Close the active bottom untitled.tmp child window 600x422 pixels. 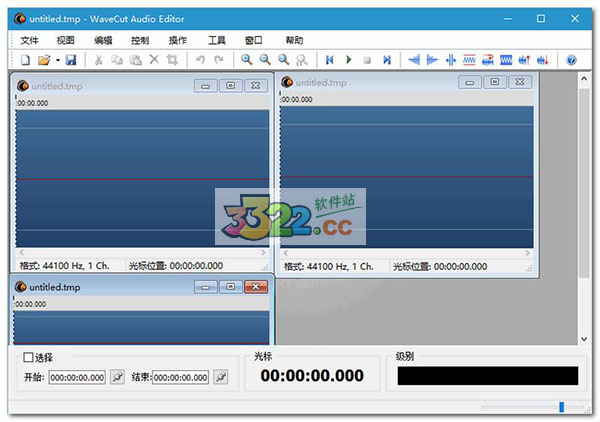[256, 287]
